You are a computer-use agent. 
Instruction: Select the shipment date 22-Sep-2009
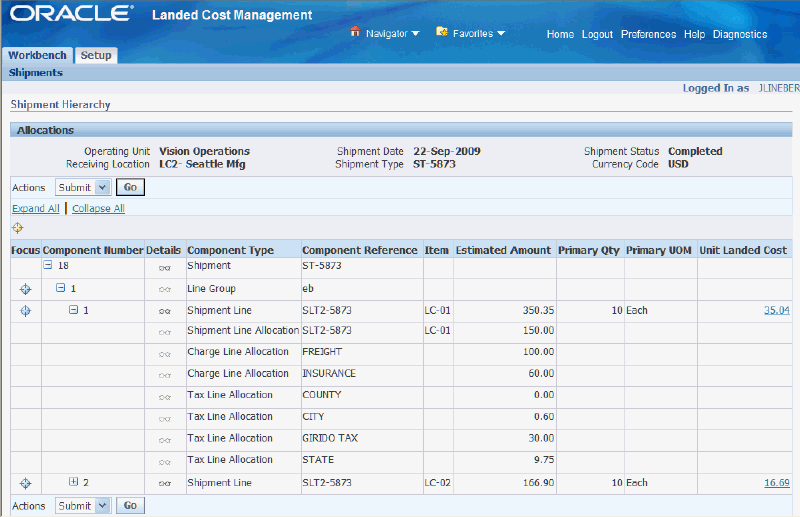(x=447, y=151)
